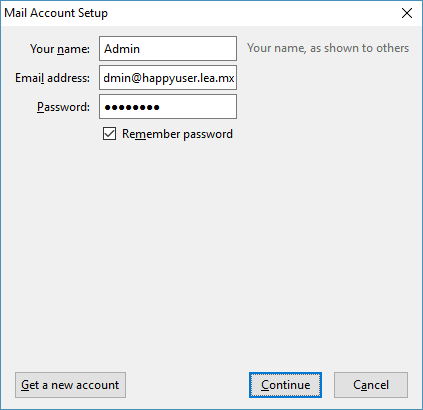
Task: Click the Mail Account Setup title bar
Action: point(200,13)
